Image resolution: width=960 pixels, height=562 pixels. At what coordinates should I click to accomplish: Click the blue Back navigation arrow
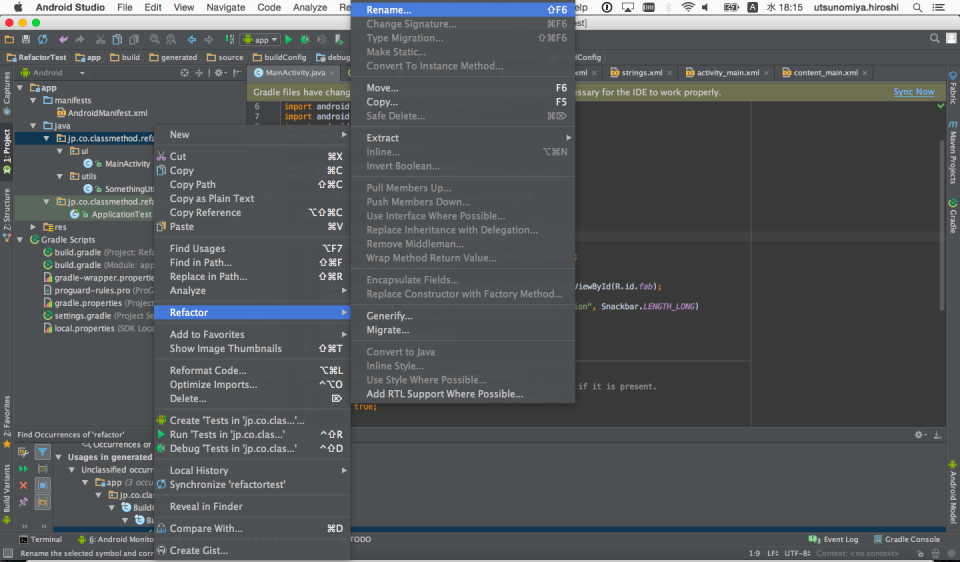pos(192,39)
